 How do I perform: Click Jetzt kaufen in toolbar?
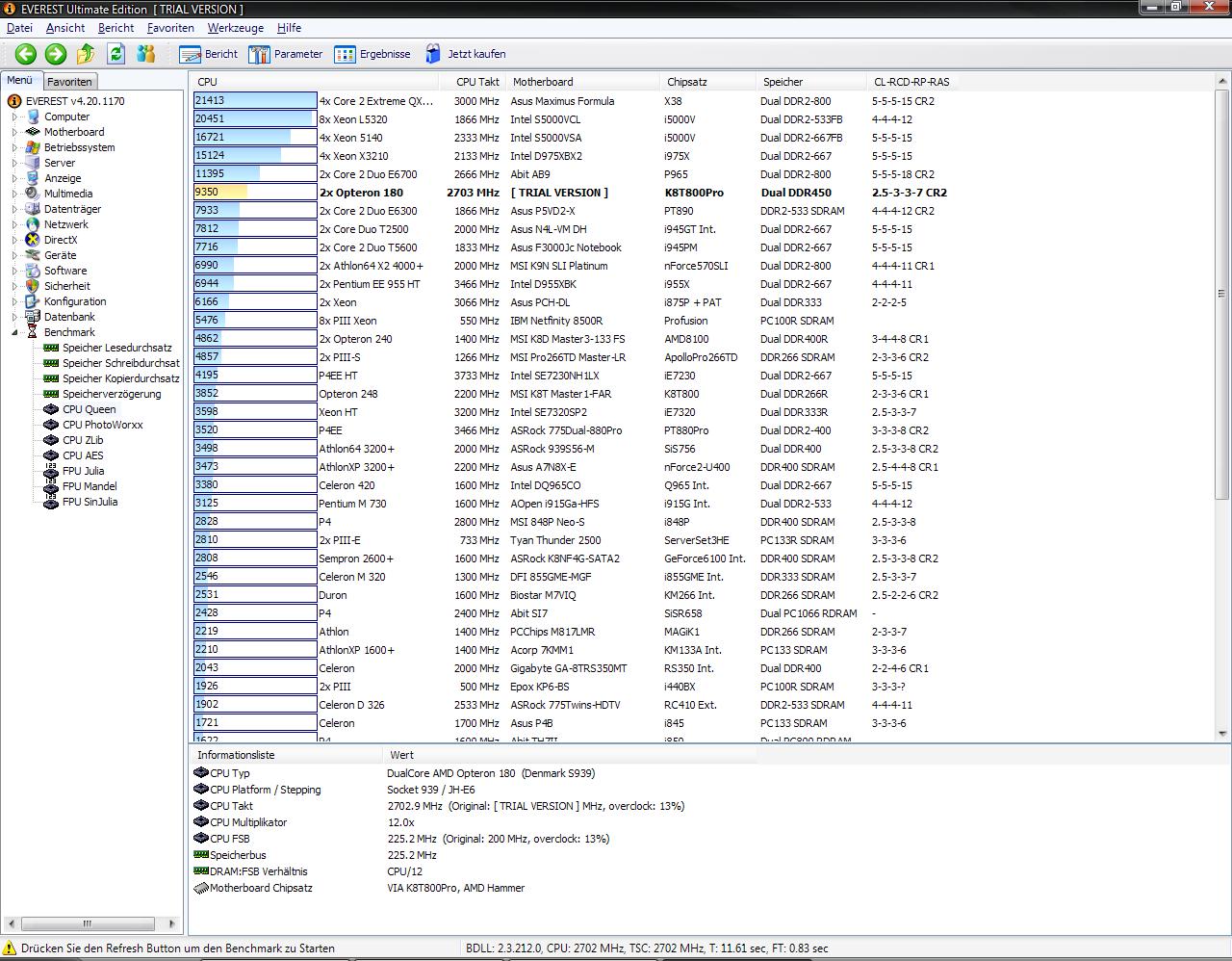(465, 54)
